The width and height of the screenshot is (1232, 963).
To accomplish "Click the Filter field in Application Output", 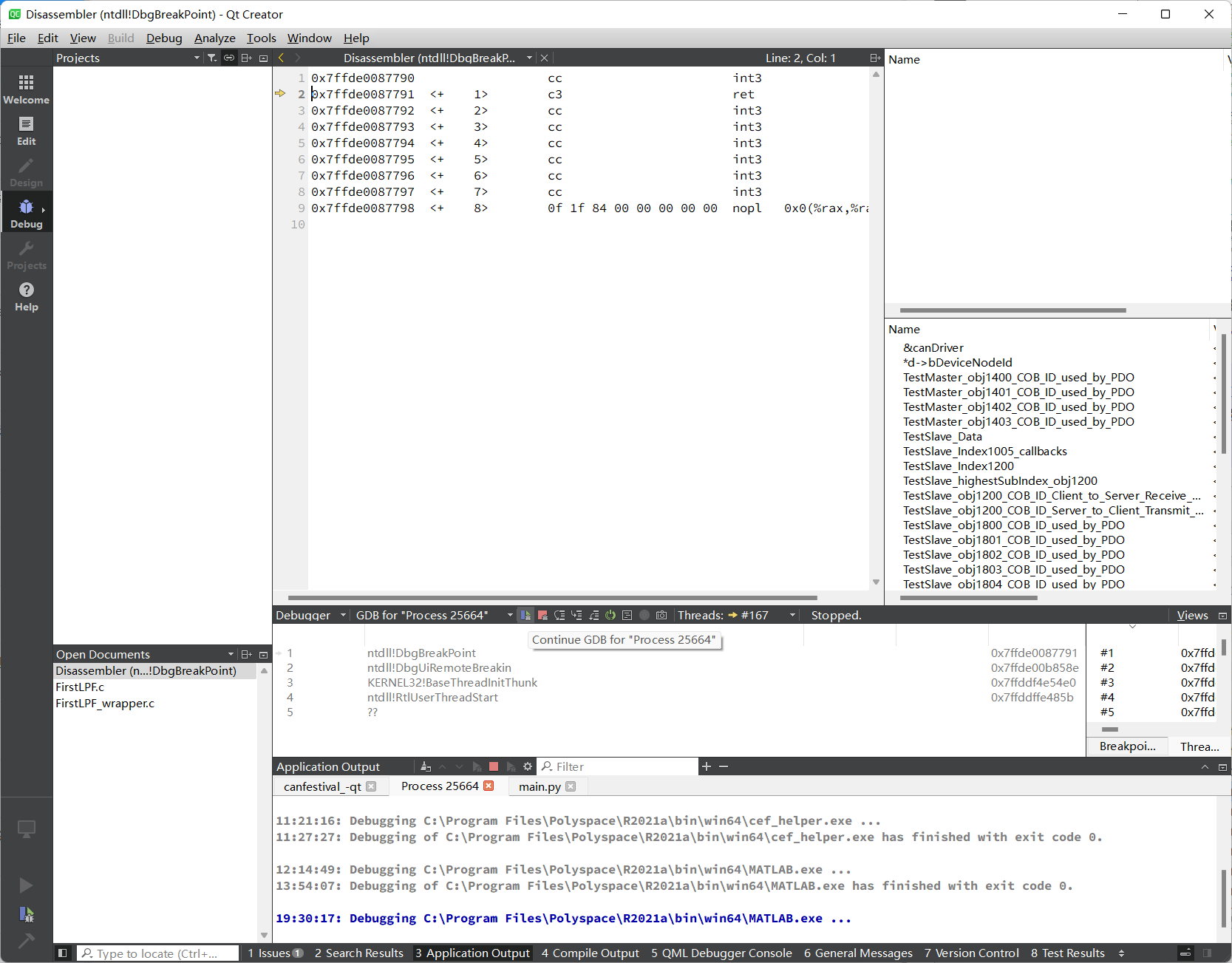I will (617, 766).
